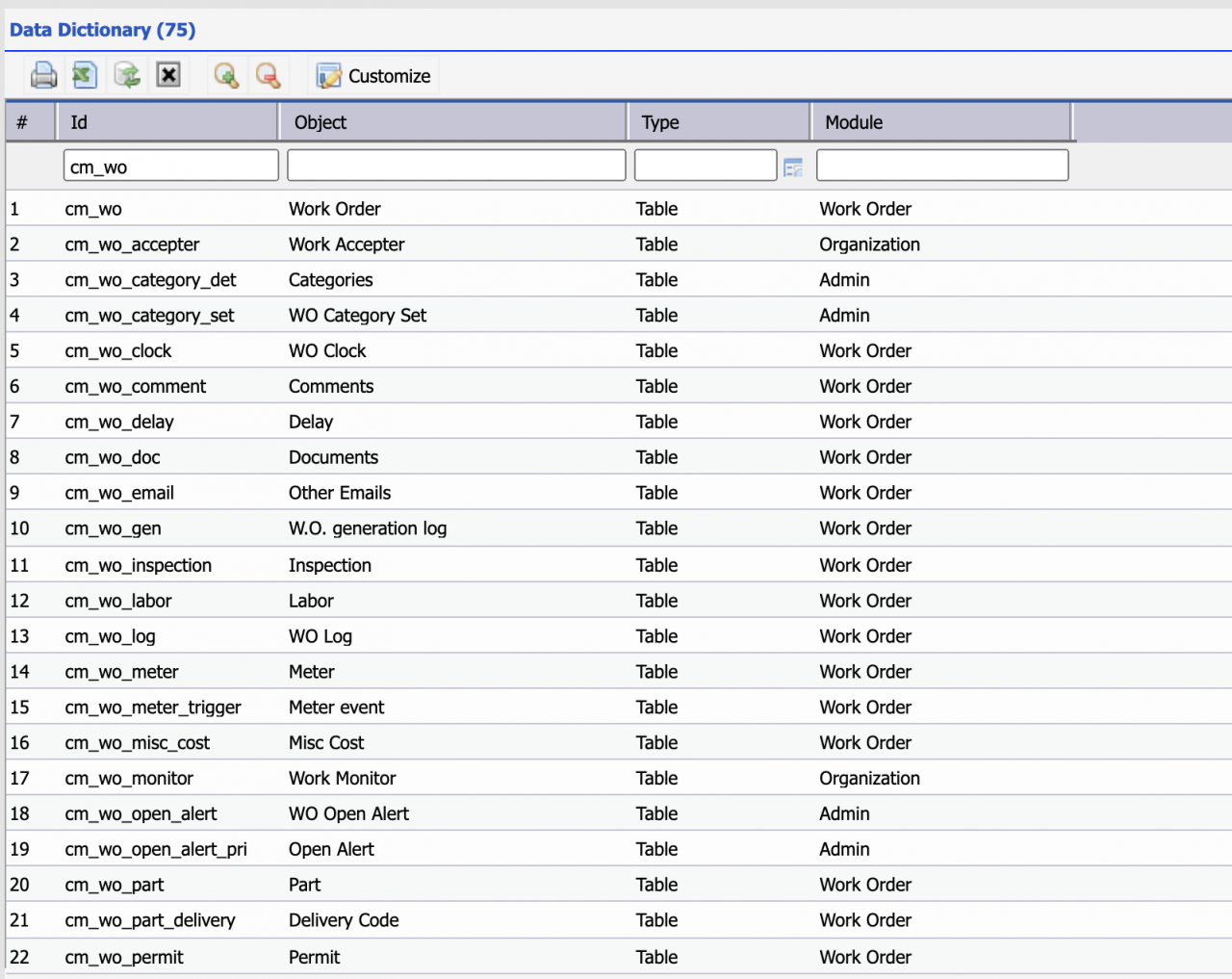Zoom in using the magnifier-plus icon
Image resolution: width=1232 pixels, height=979 pixels.
(226, 74)
